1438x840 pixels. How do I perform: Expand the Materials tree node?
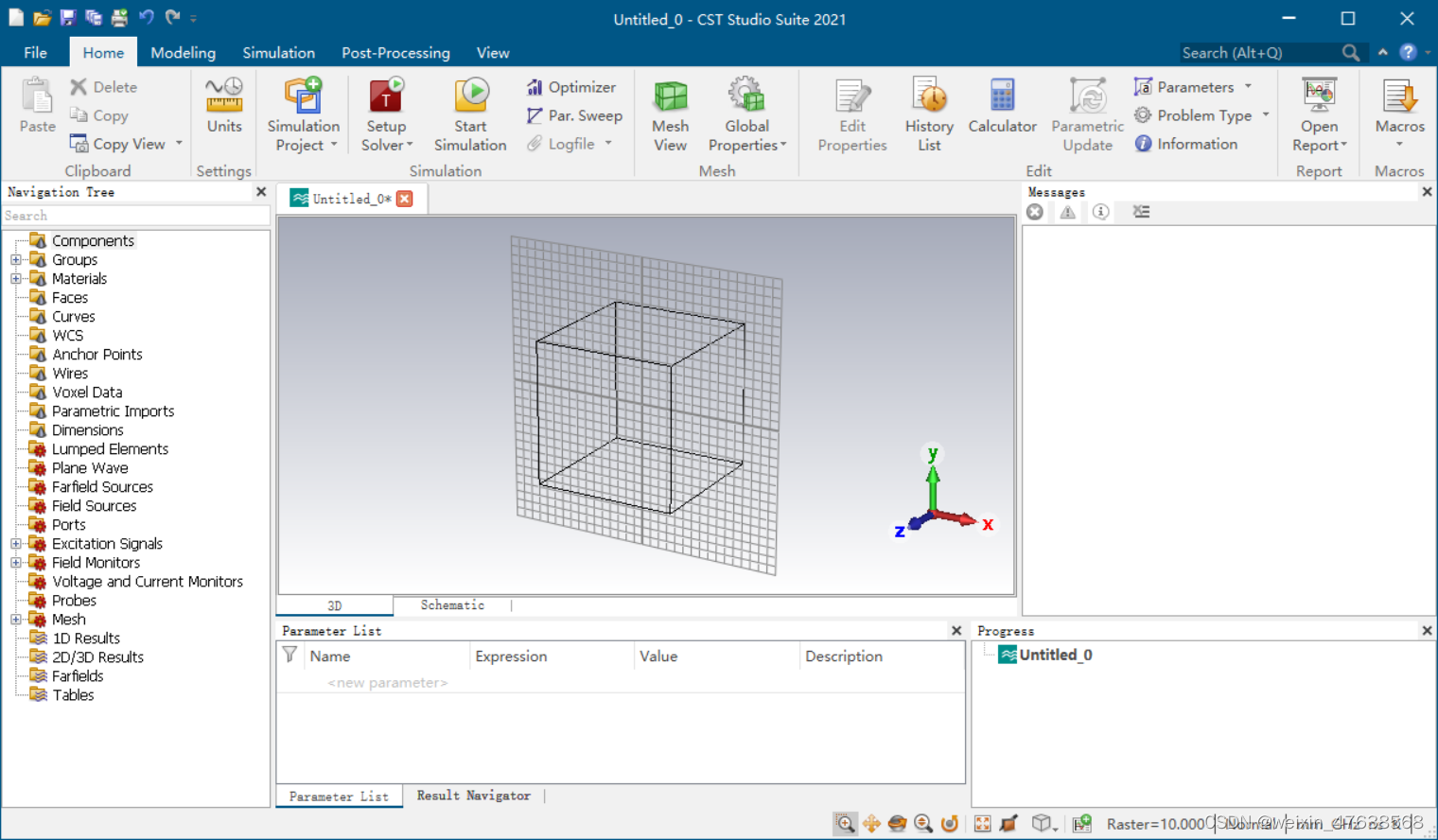(16, 278)
